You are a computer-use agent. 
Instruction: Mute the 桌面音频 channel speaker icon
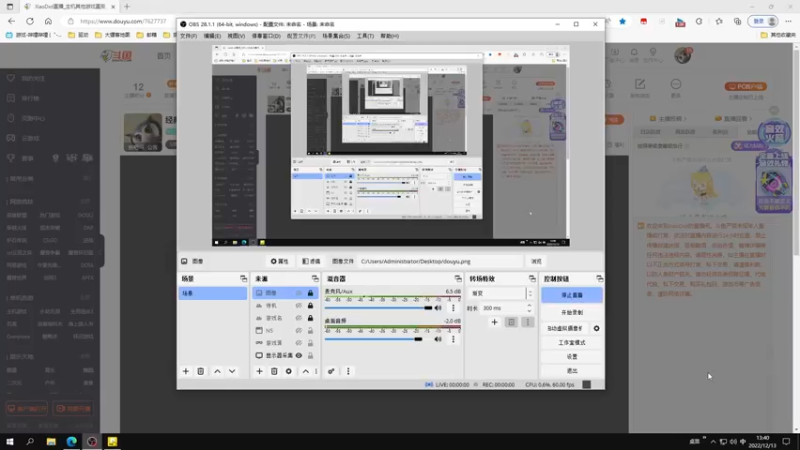coord(438,339)
